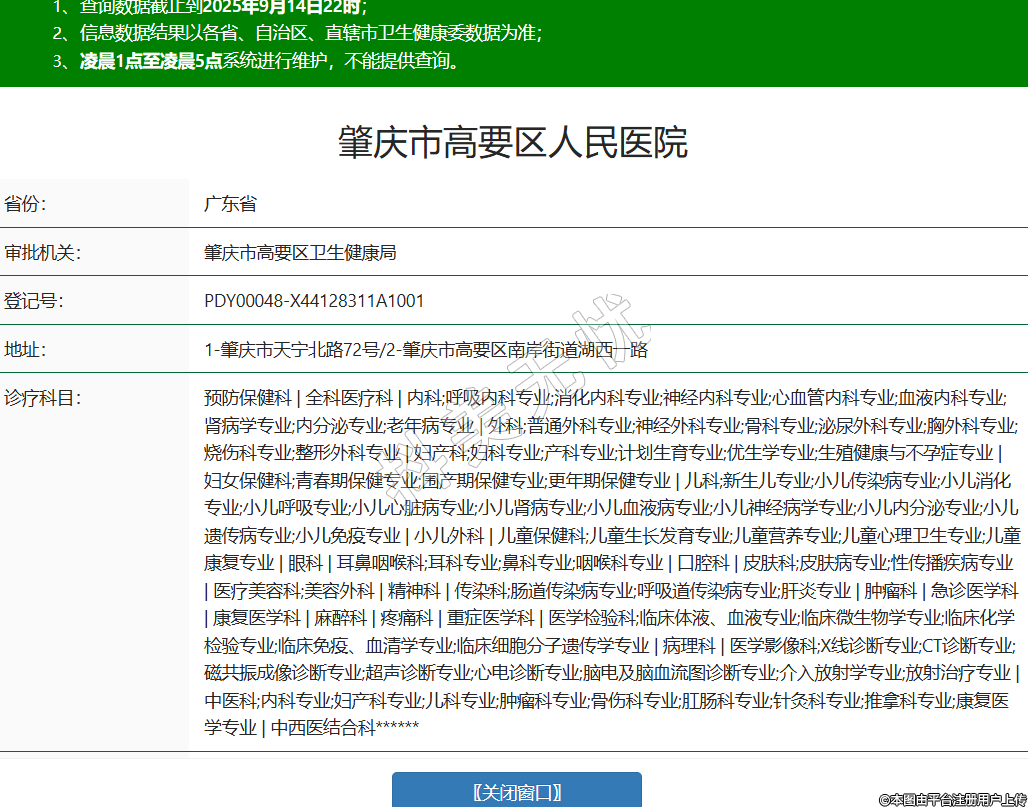Click the 诊疗科目 field label
Image resolution: width=1028 pixels, height=807 pixels.
42,398
